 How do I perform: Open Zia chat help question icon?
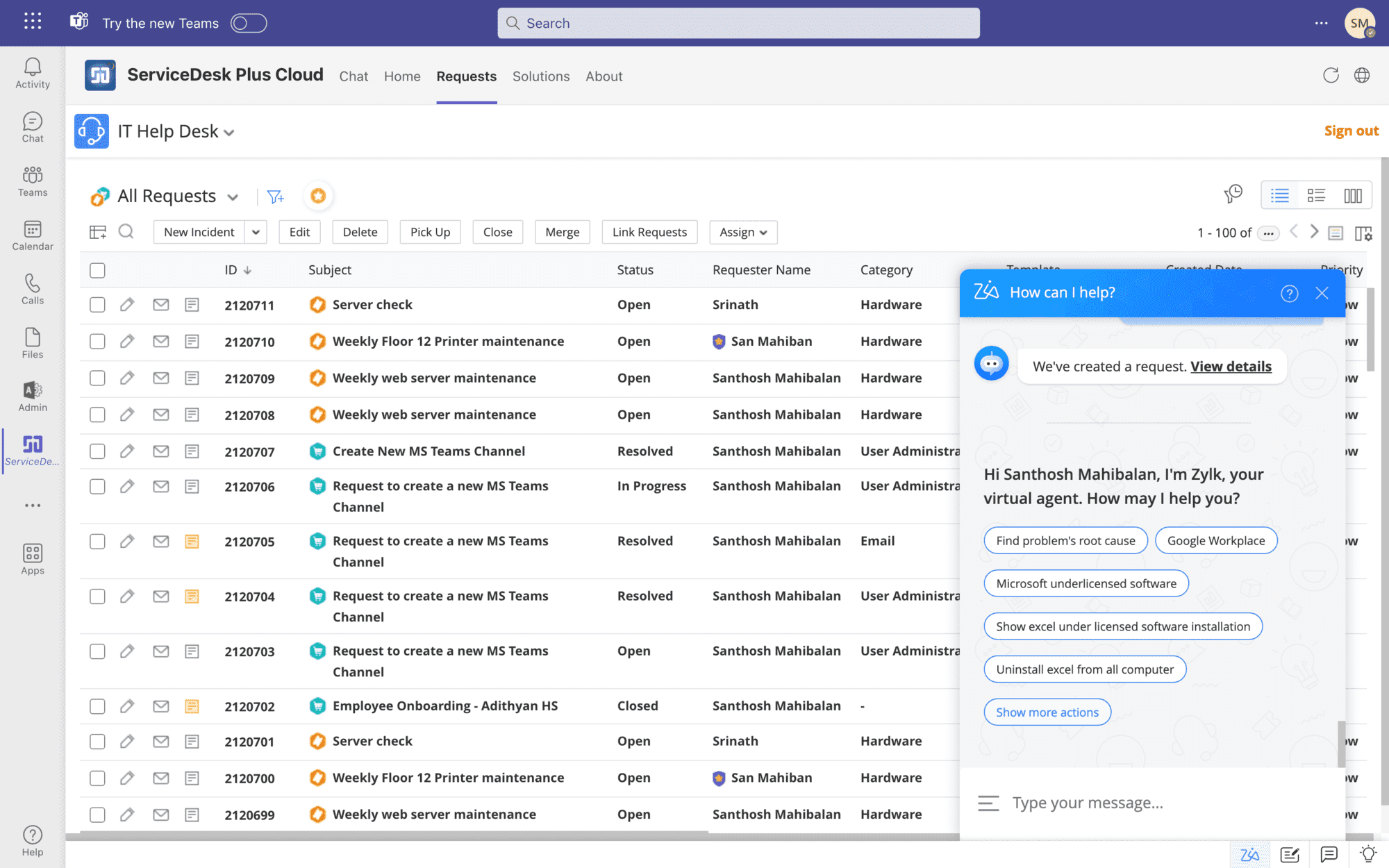point(1289,293)
